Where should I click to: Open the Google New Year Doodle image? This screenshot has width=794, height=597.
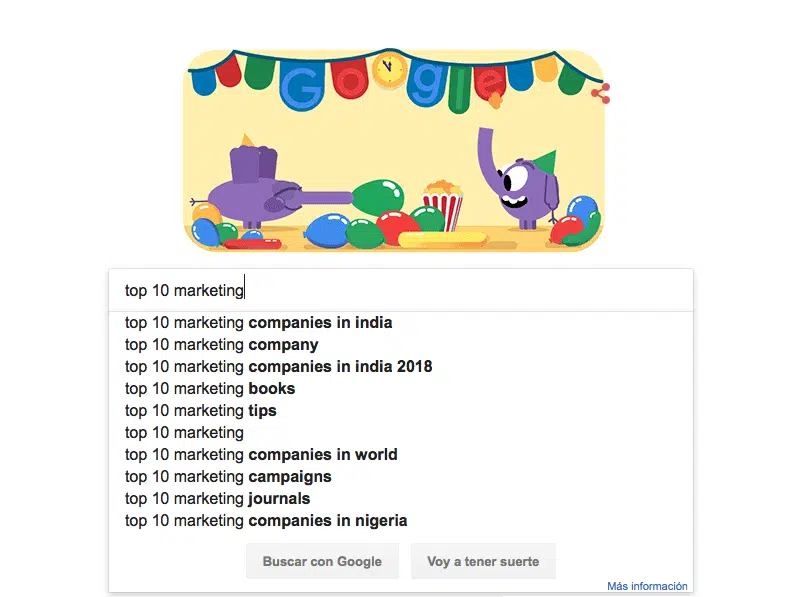[x=395, y=150]
